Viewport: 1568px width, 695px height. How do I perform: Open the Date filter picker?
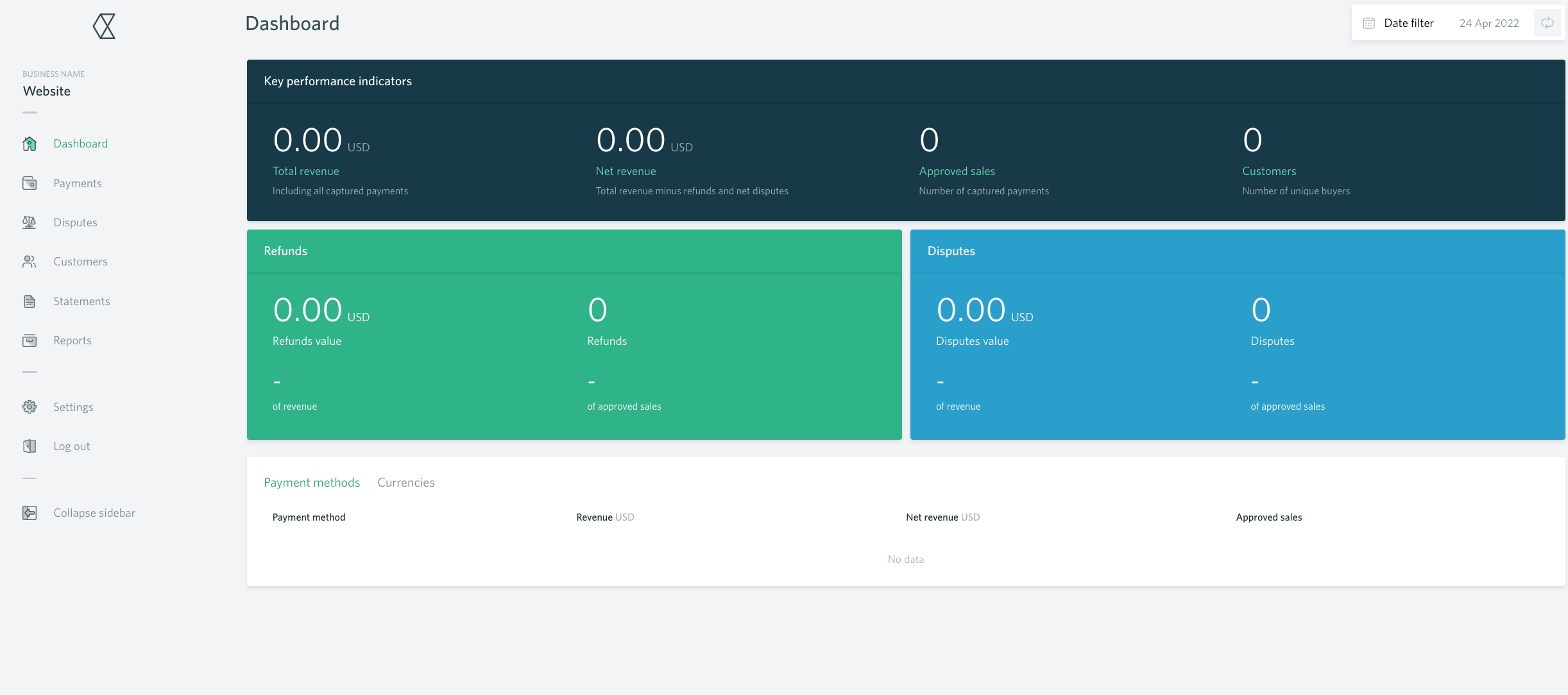coord(1408,23)
